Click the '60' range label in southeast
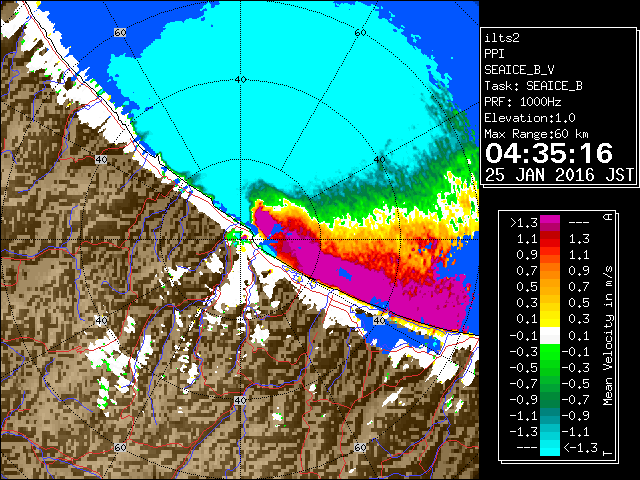This screenshot has width=640, height=480. (360, 447)
